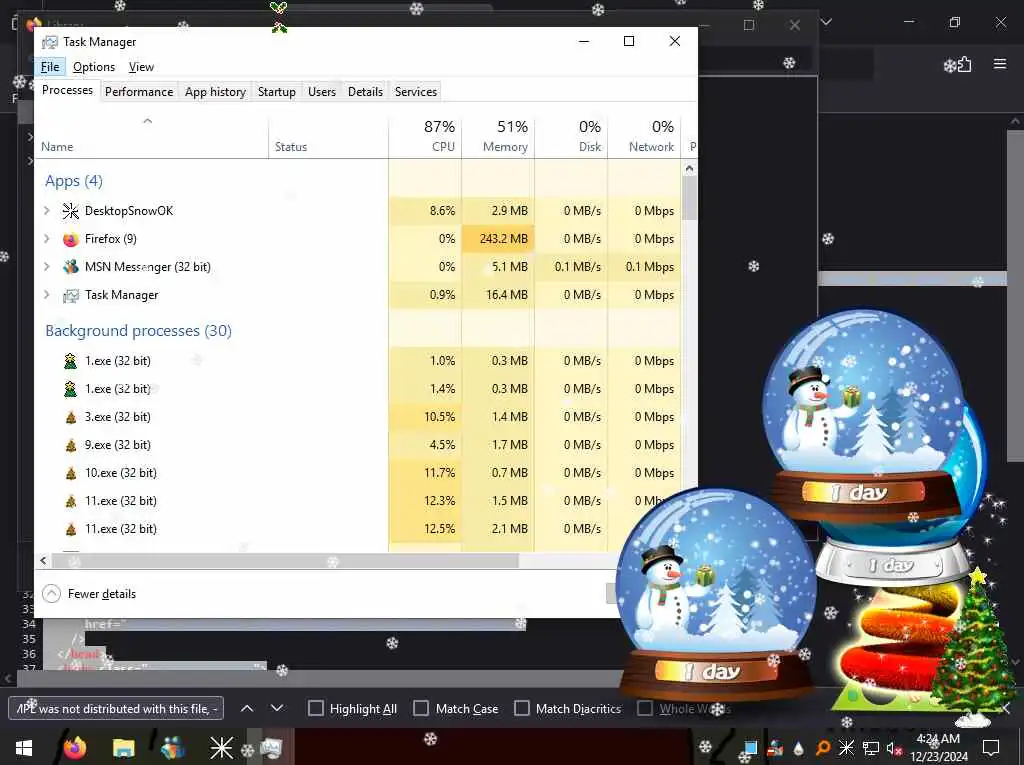The width and height of the screenshot is (1024, 765).
Task: Click the horizontal scrollbar thumb in Task Manager
Action: [285, 561]
